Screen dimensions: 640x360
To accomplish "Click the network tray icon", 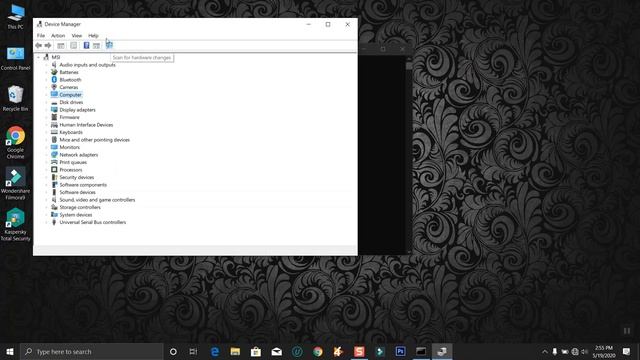I will coord(575,351).
